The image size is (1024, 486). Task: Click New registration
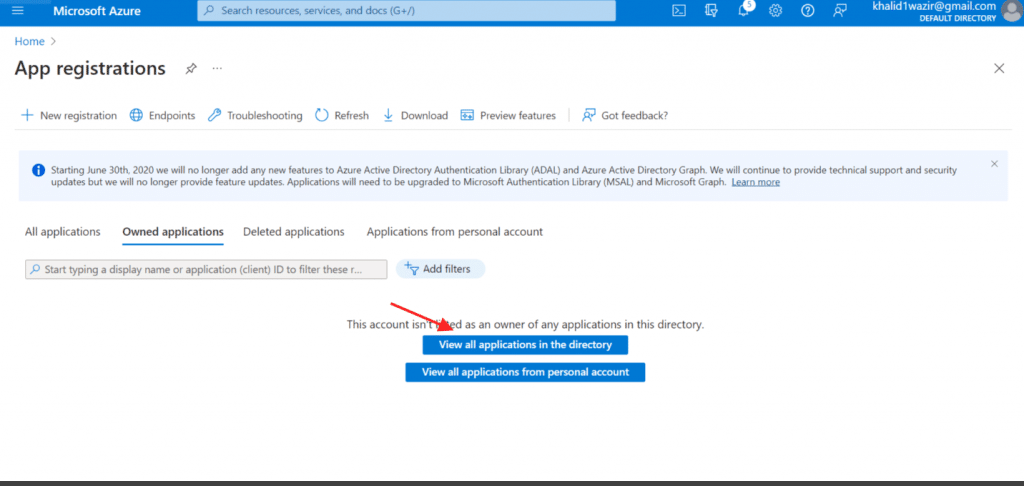(69, 116)
